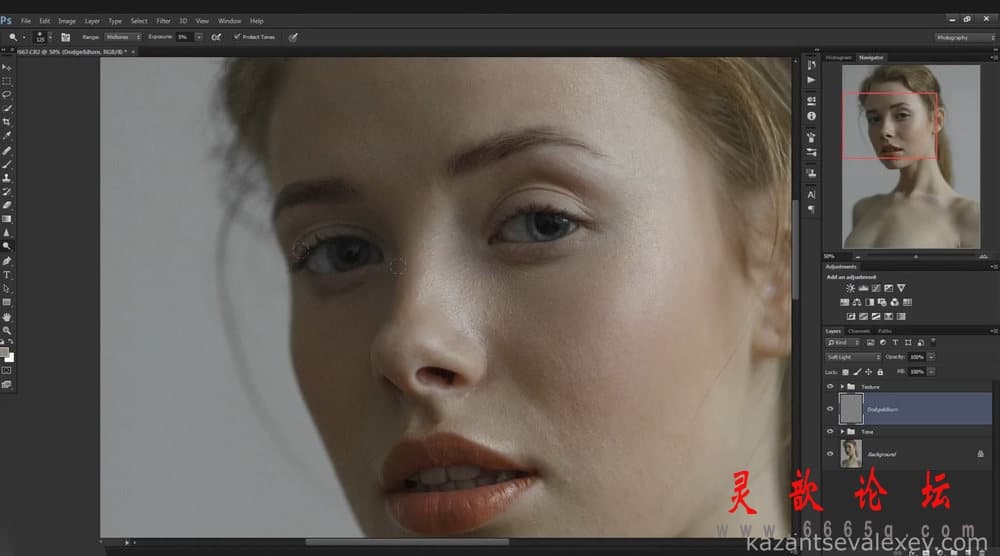Select the Hand tool
The image size is (1000, 556).
tap(6, 317)
